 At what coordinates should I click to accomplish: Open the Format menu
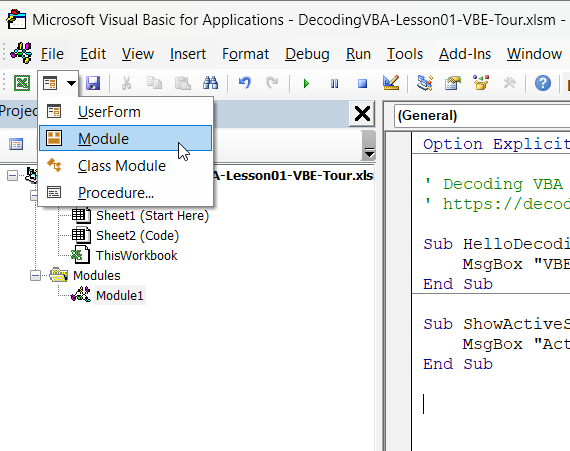245,54
